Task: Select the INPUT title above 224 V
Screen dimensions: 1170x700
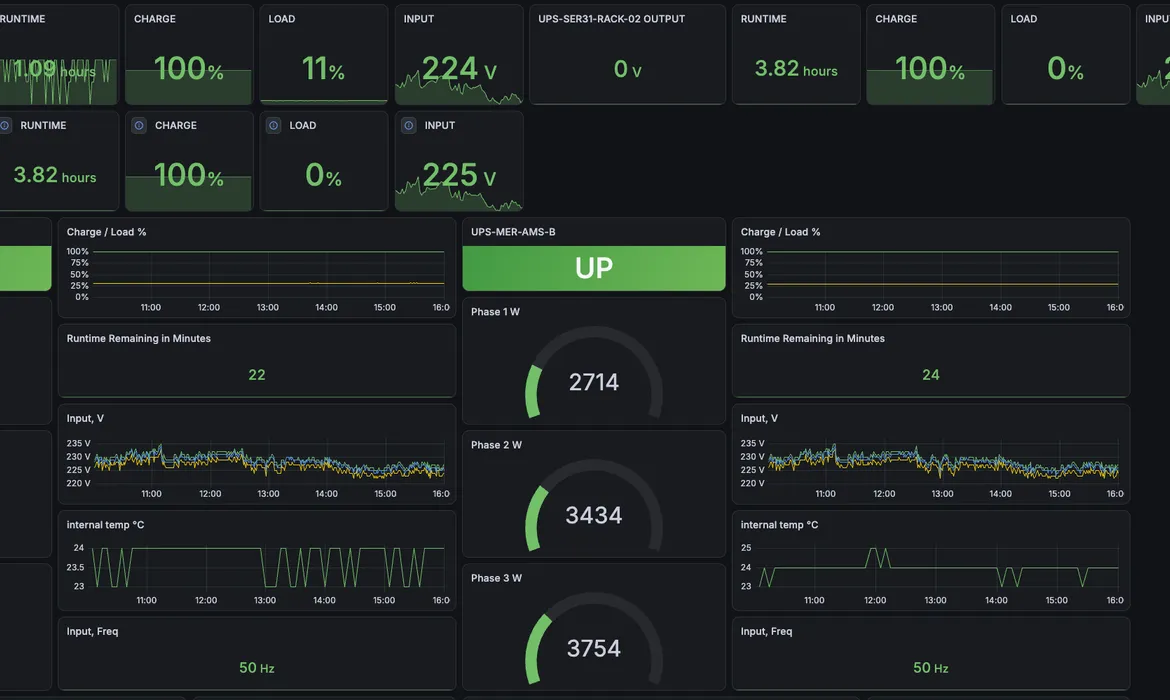Action: (x=419, y=19)
